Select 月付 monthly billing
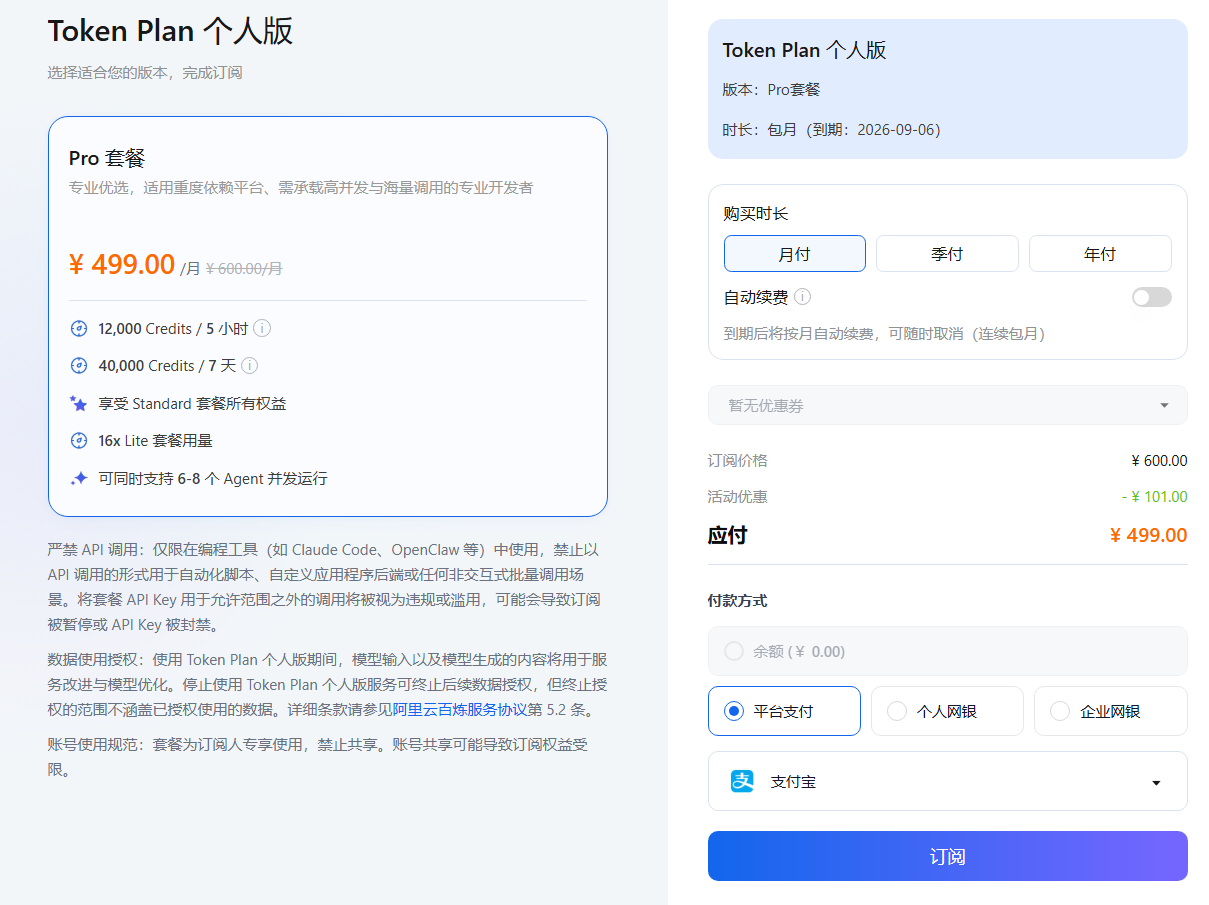1209x905 pixels. (795, 254)
